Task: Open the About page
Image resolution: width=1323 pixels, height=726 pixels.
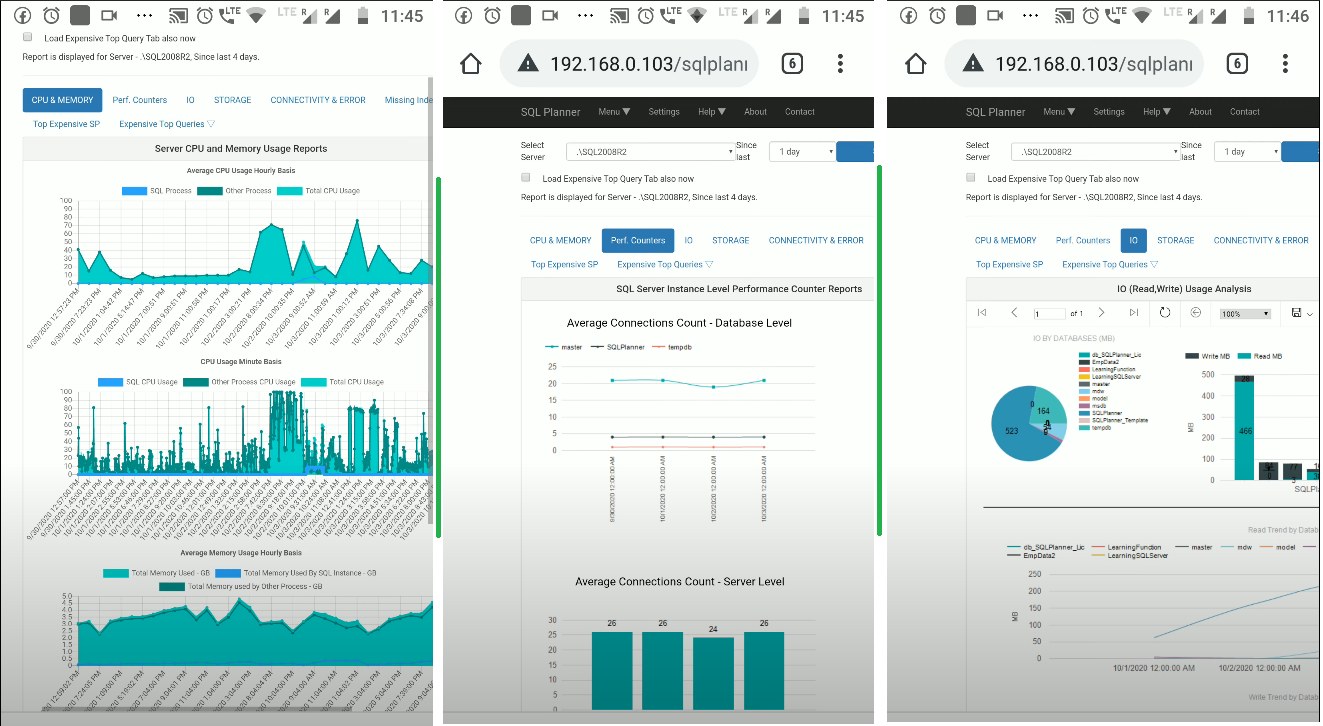Action: point(1200,111)
